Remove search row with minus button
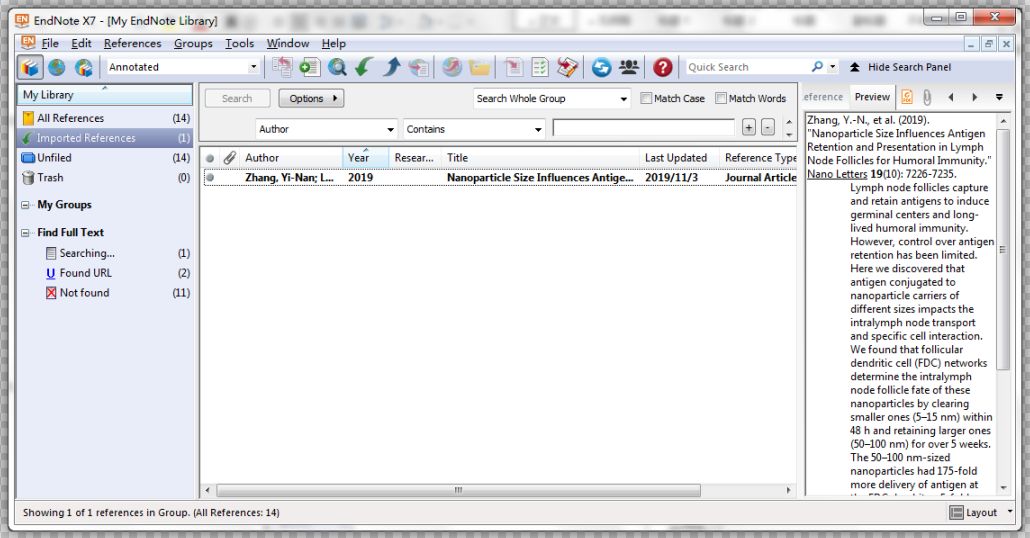This screenshot has width=1030, height=538. [768, 127]
